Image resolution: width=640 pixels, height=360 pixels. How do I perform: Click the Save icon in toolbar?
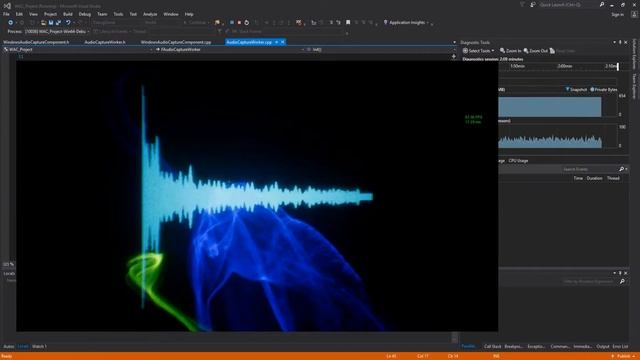click(51, 22)
